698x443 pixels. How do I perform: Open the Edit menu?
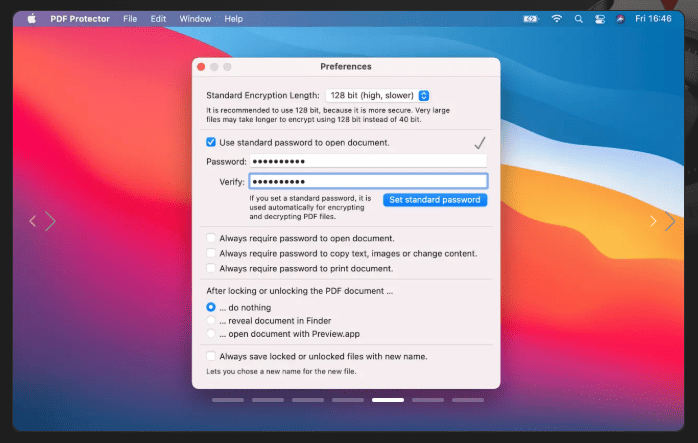158,19
